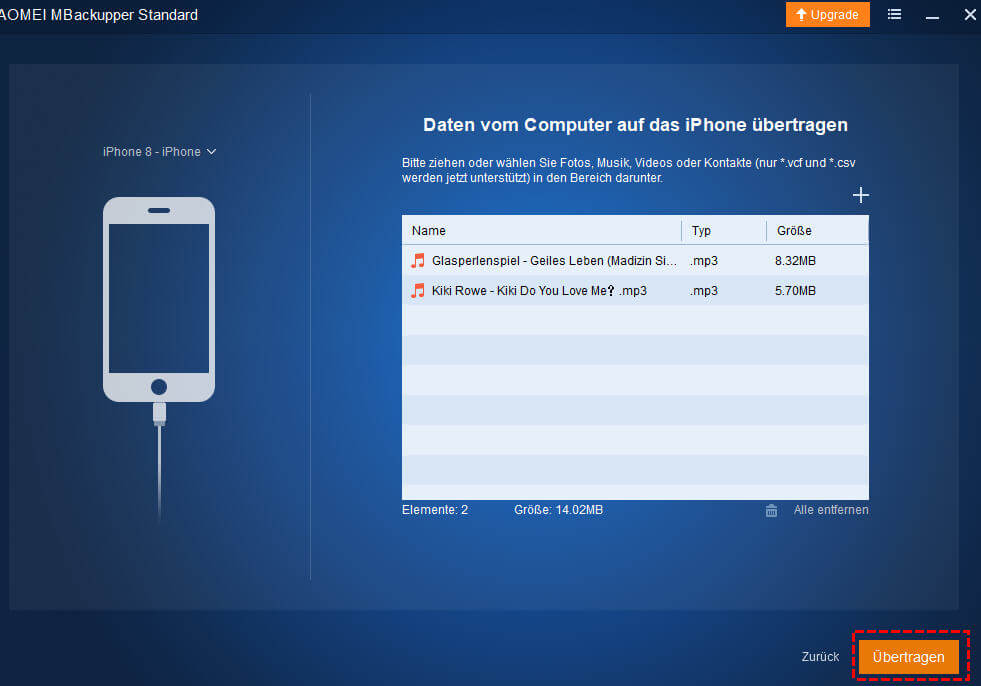Click the Übertragen transfer button
Screen dimensions: 981x686
point(908,657)
